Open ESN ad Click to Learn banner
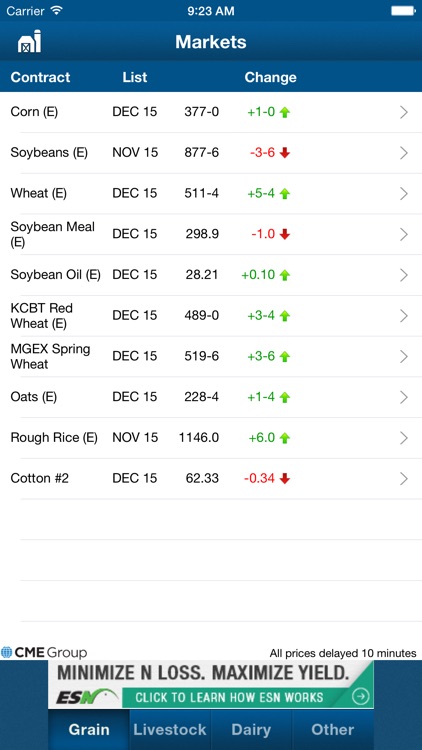The image size is (422, 750). [211, 684]
